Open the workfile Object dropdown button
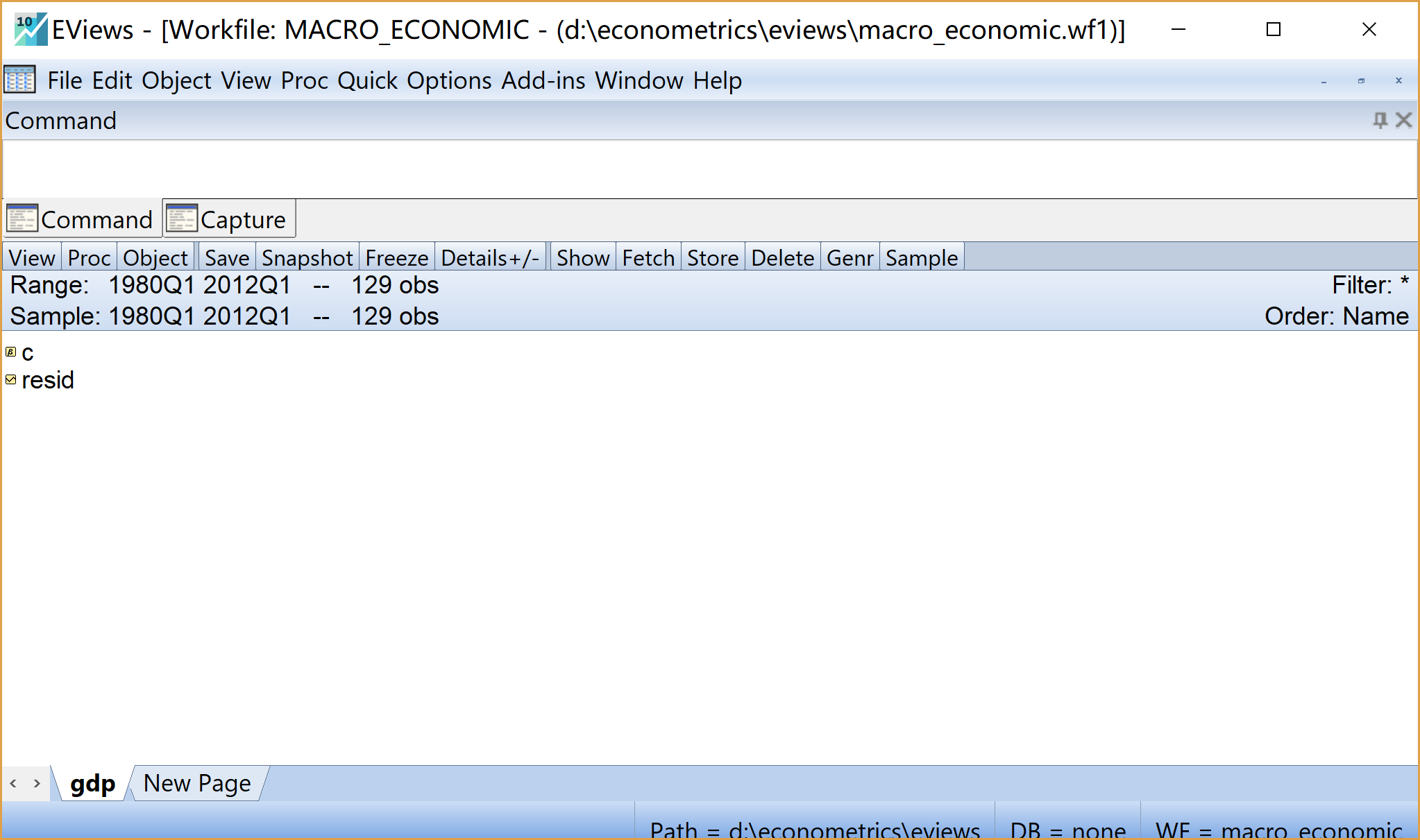The image size is (1420, 840). [155, 257]
